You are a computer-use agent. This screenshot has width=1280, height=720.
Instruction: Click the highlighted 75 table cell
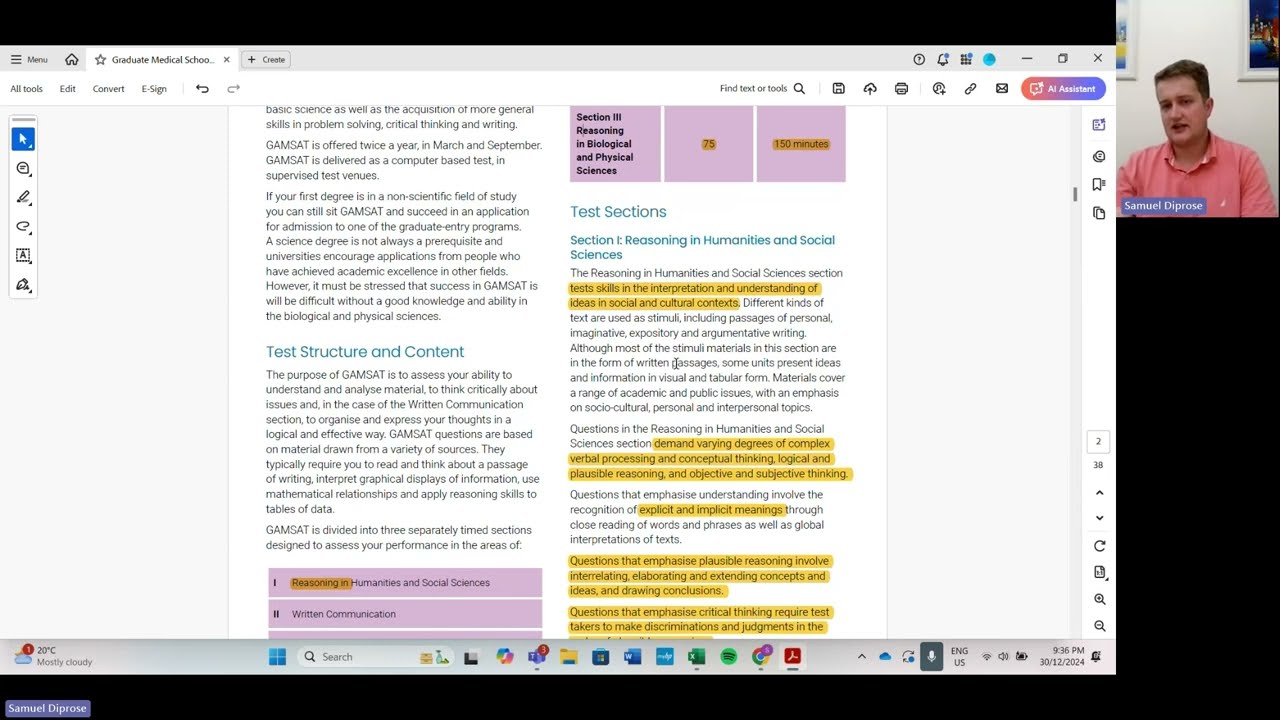708,144
